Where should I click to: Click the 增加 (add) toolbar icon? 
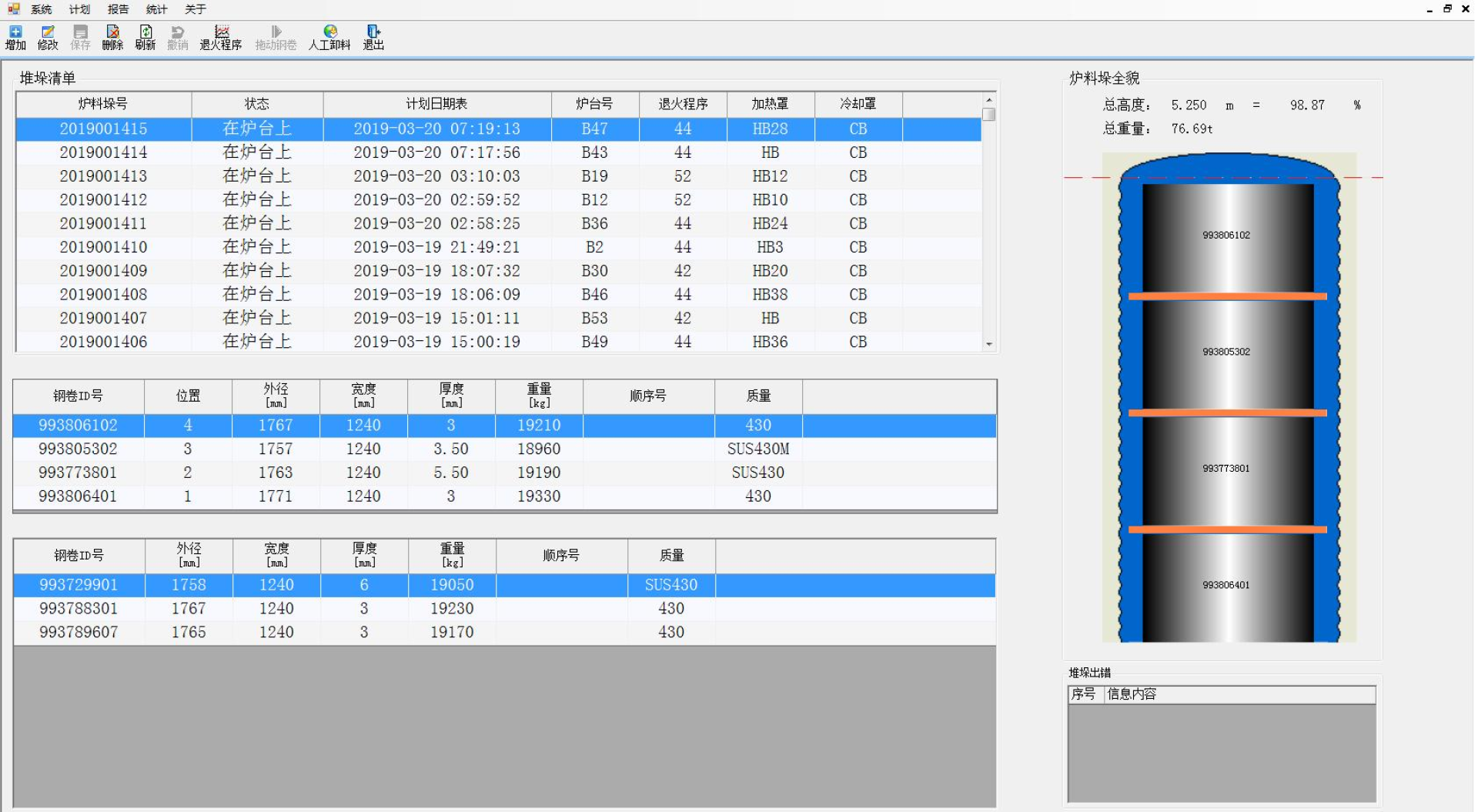click(15, 38)
